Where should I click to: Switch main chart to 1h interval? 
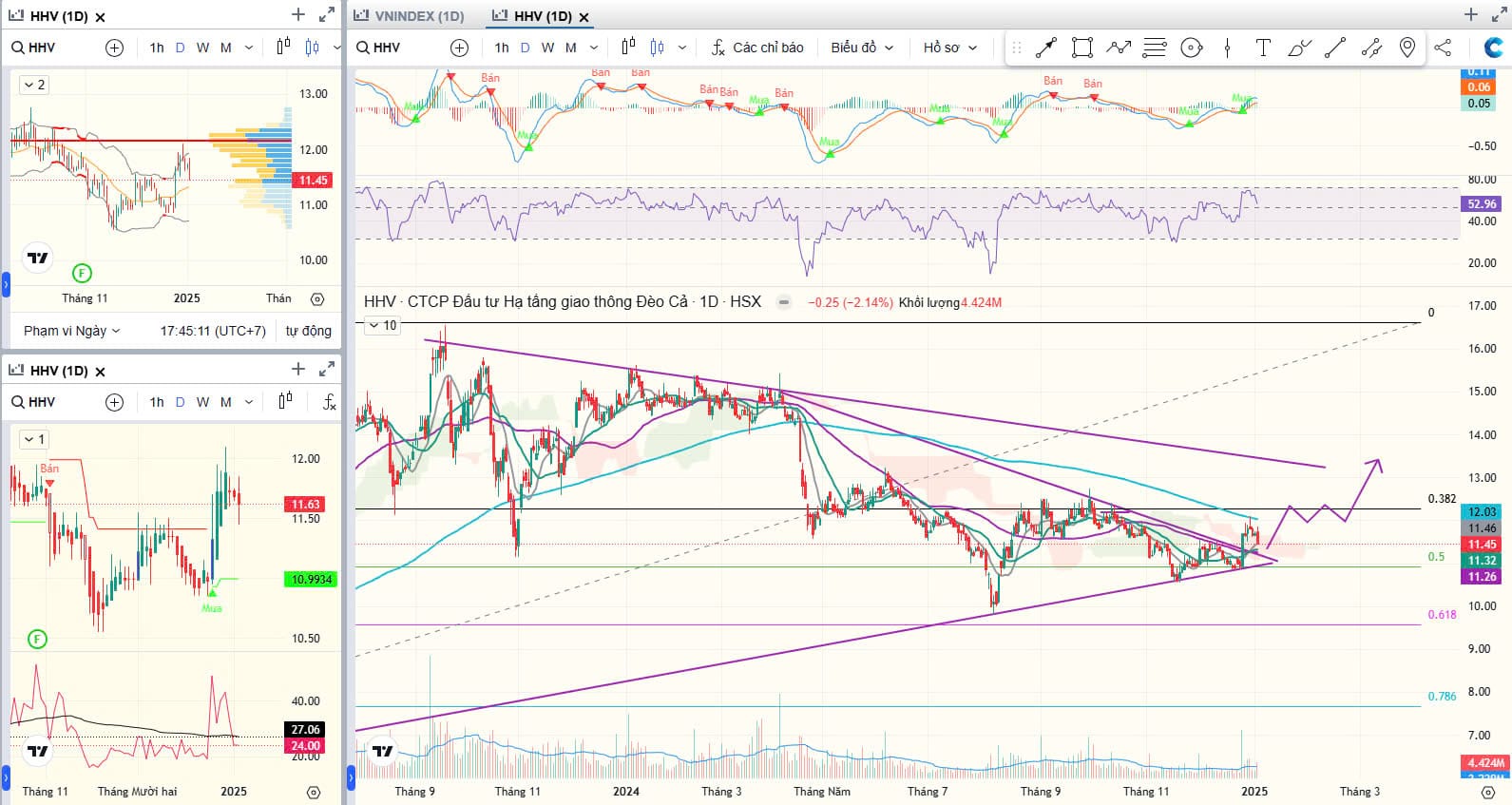(502, 48)
